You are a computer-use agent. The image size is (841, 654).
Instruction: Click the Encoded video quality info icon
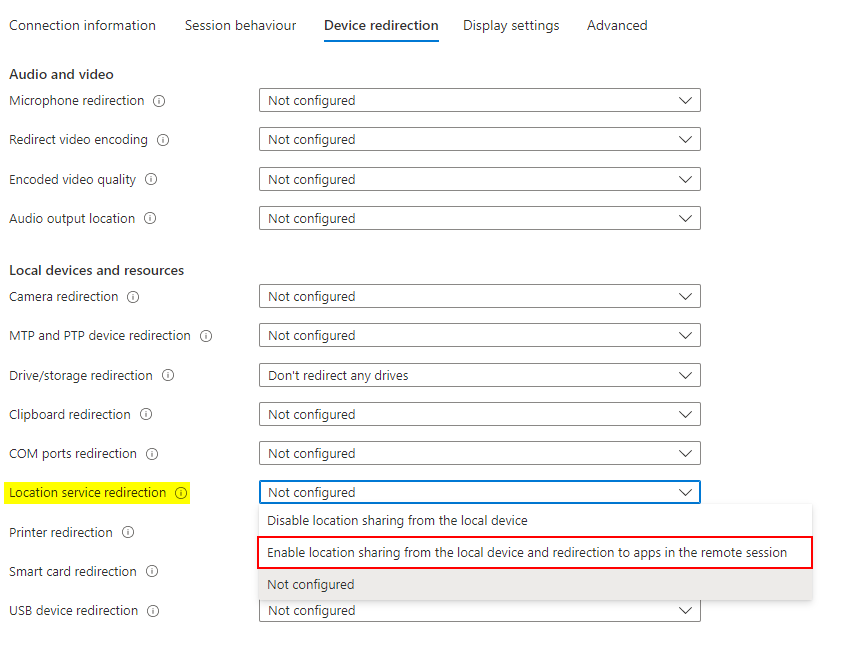click(x=151, y=180)
